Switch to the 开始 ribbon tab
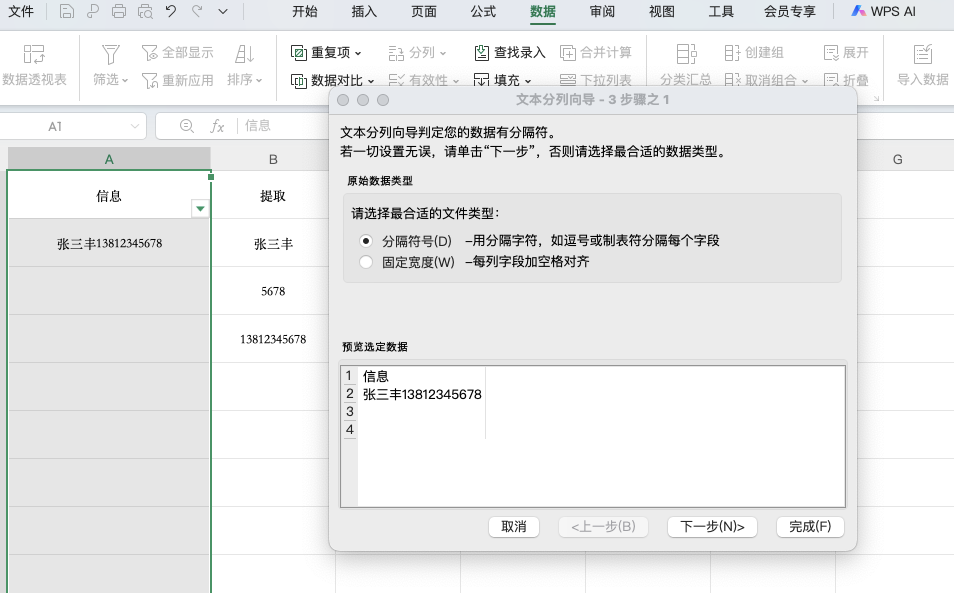 click(305, 12)
